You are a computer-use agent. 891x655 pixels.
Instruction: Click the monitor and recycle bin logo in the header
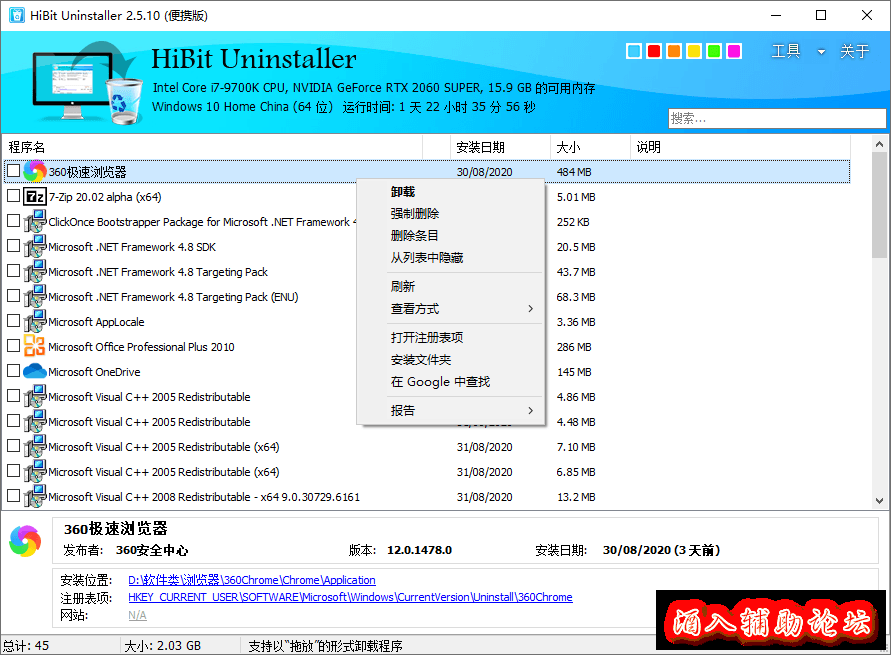[86, 82]
